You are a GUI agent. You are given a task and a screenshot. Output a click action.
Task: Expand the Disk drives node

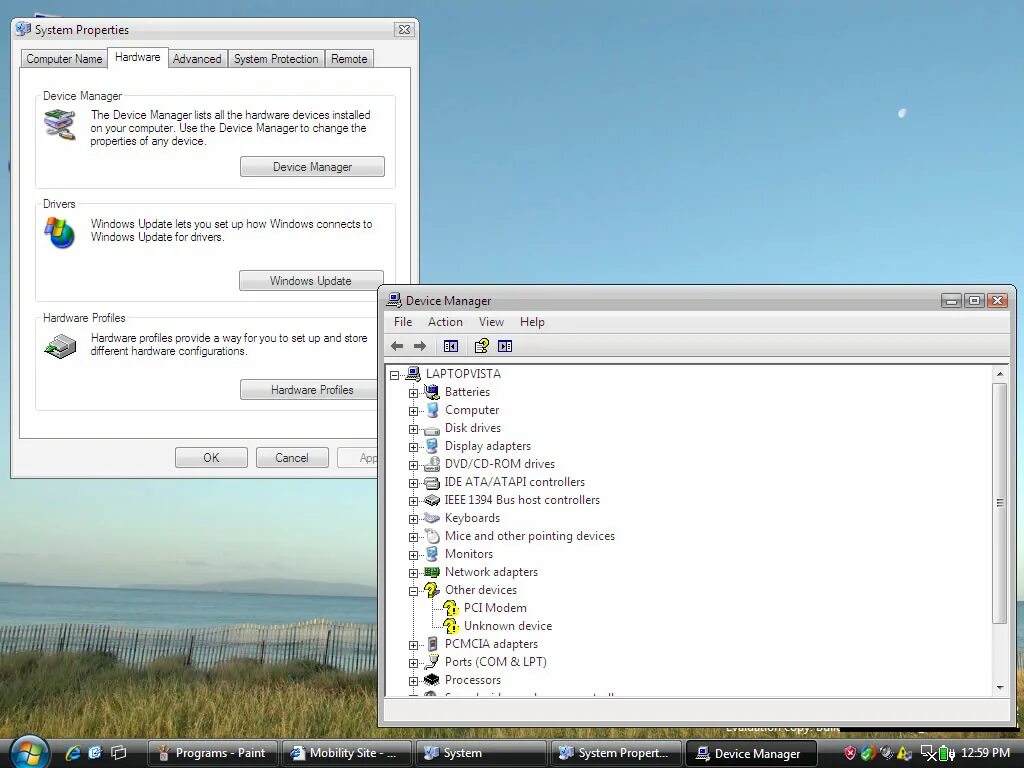413,429
